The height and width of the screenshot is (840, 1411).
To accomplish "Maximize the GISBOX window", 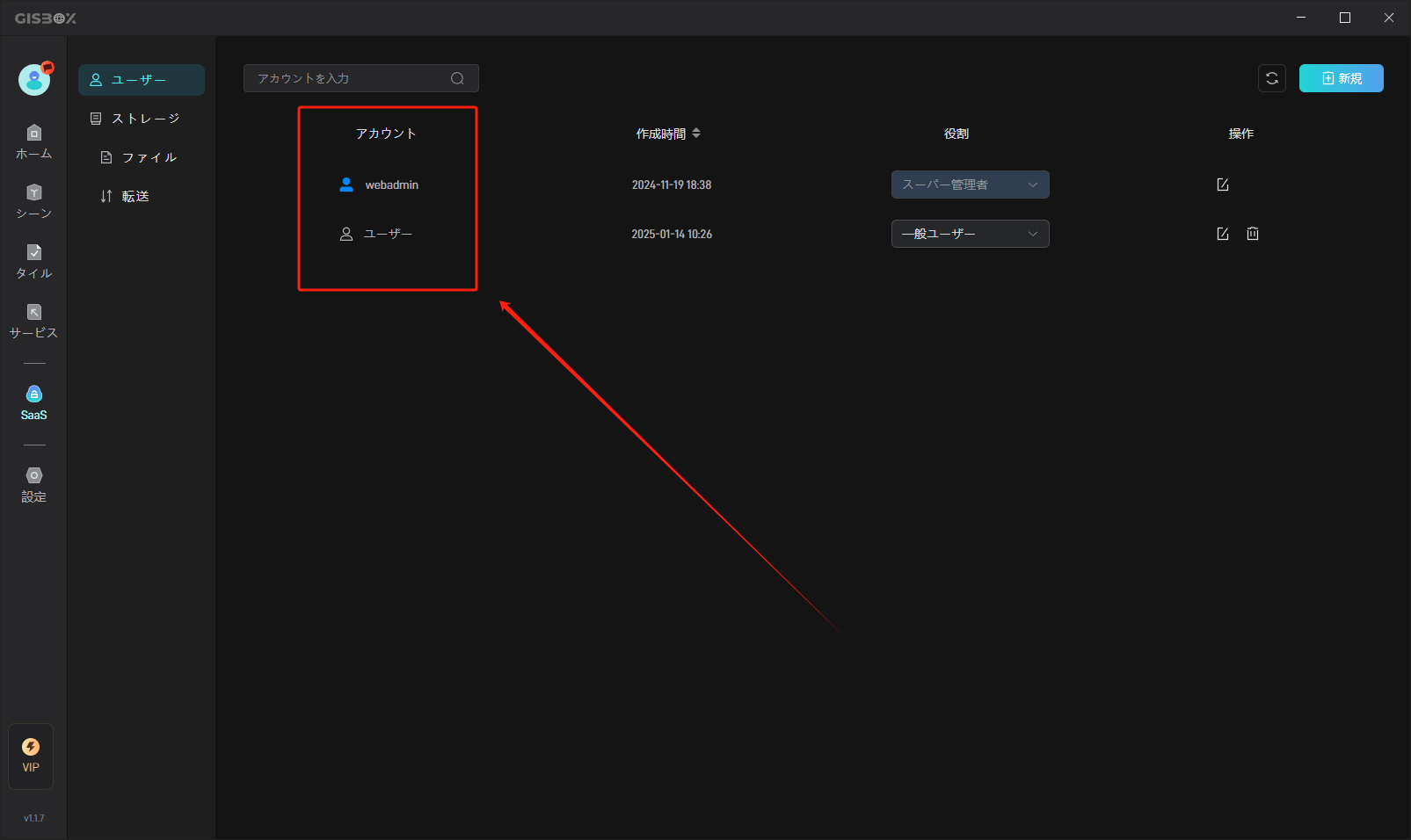I will click(1345, 18).
